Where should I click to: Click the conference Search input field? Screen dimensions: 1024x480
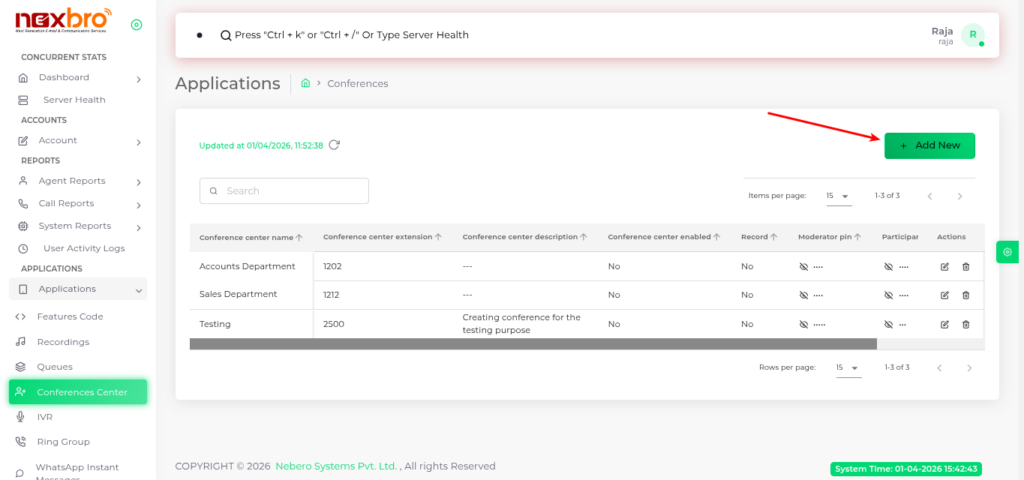pyautogui.click(x=284, y=191)
